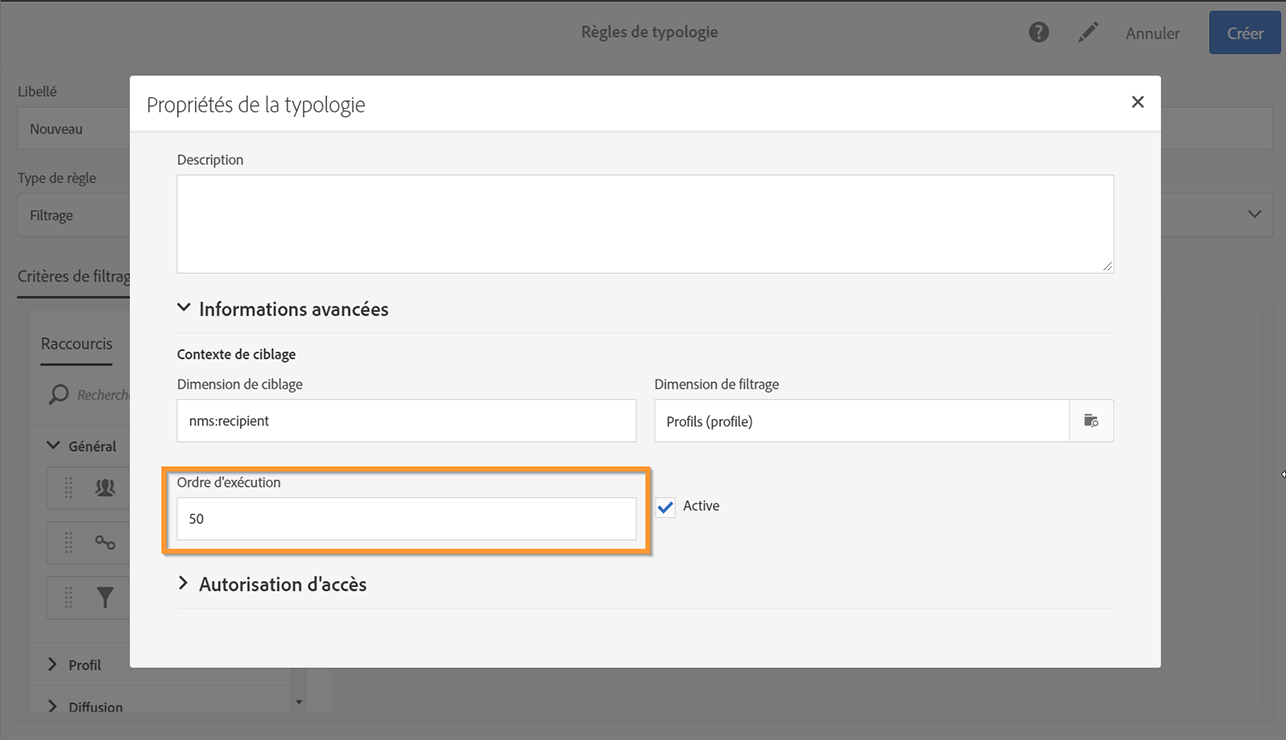Focus the Description text area
The height and width of the screenshot is (740, 1286).
pos(645,224)
